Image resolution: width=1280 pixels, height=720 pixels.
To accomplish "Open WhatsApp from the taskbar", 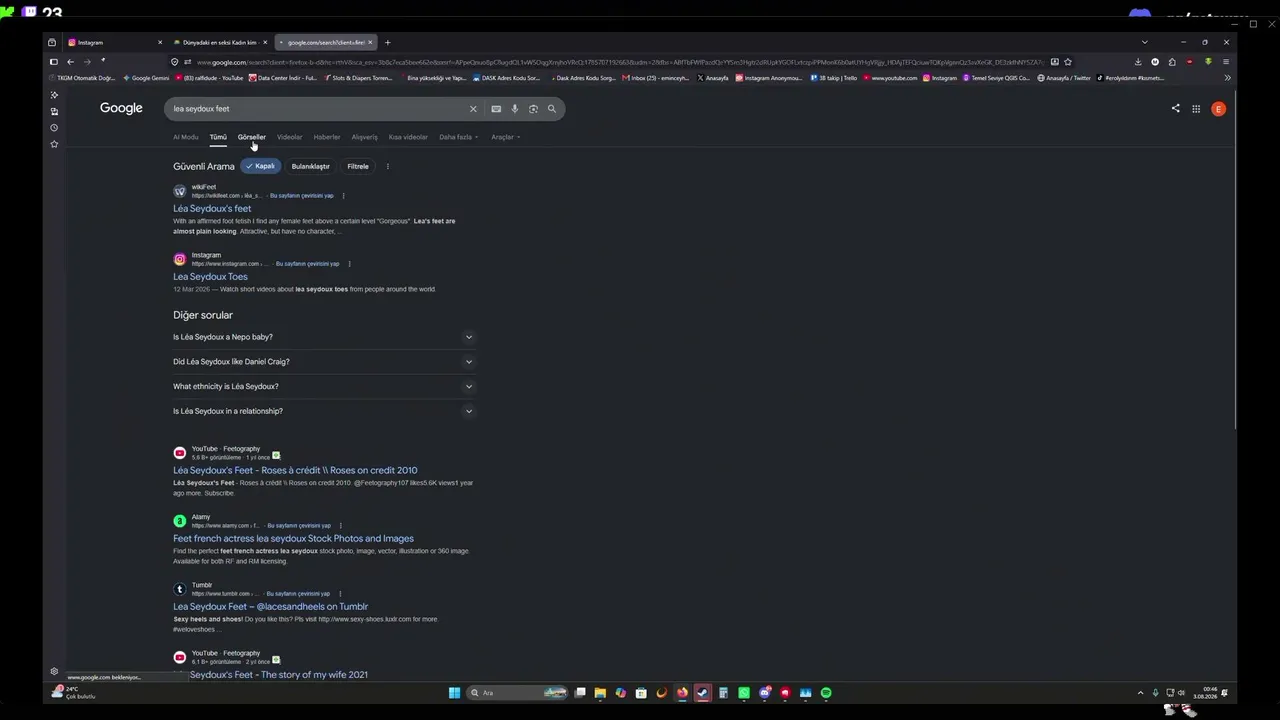I will [x=744, y=693].
